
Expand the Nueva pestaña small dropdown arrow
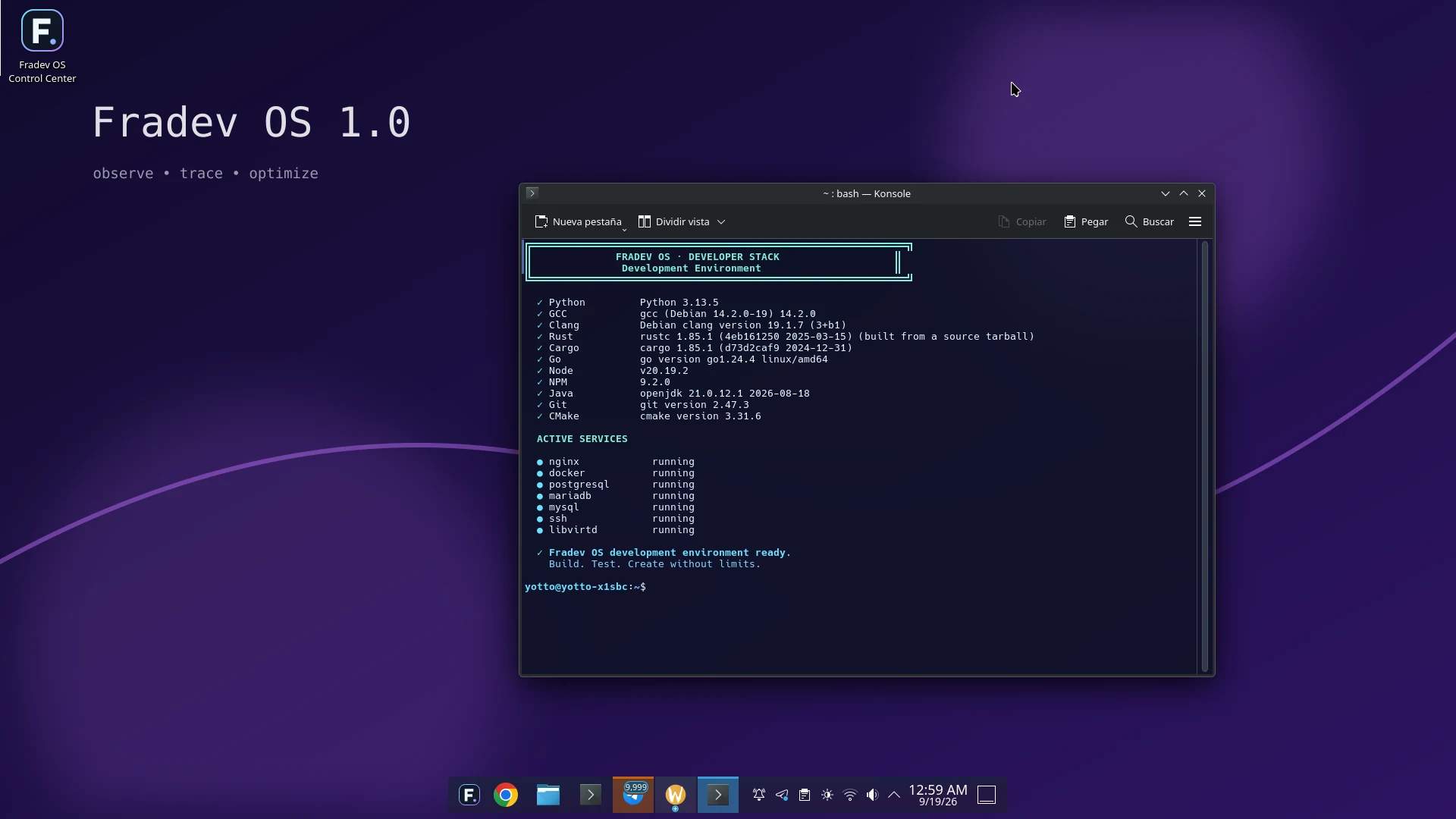pyautogui.click(x=624, y=229)
